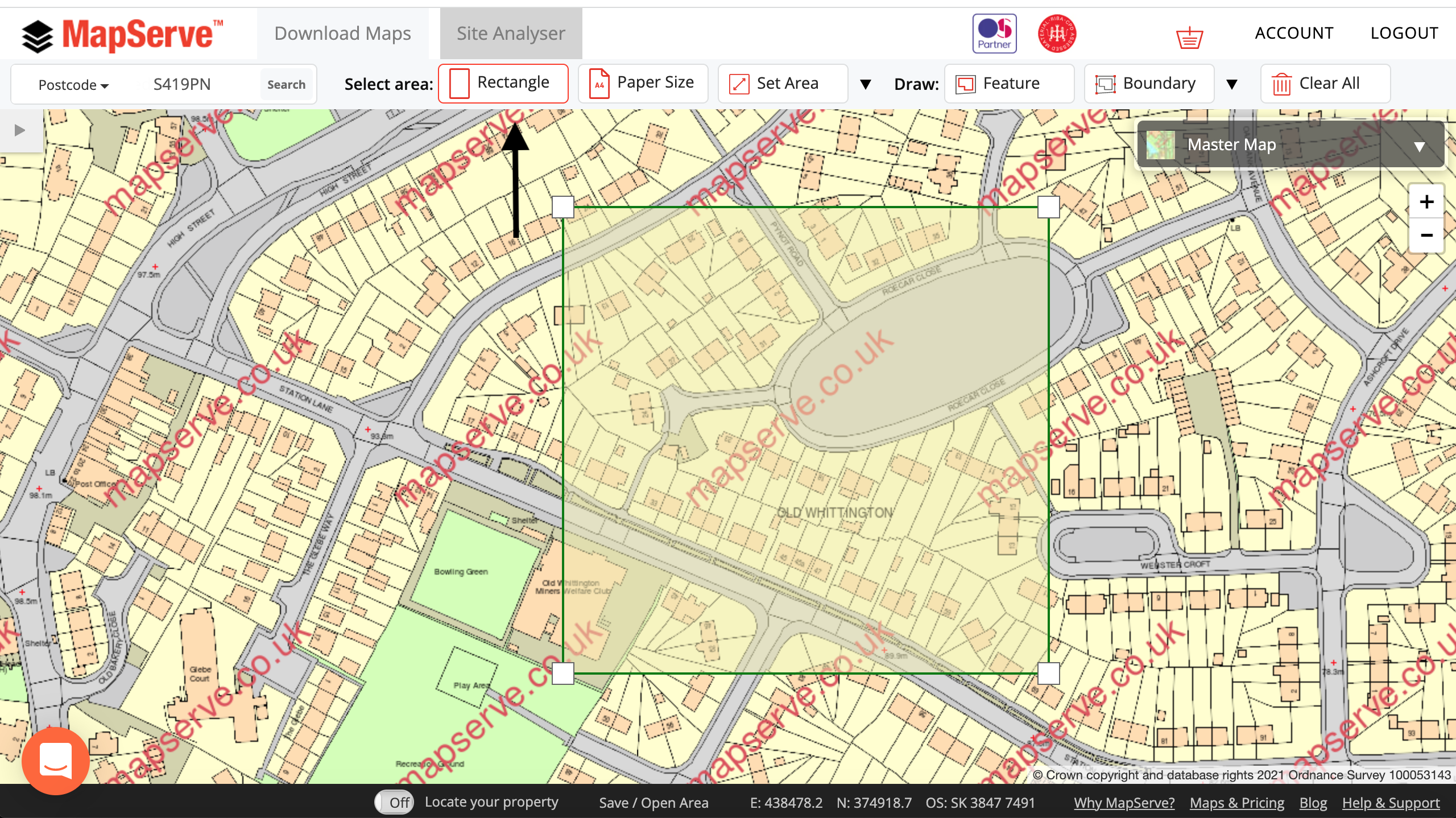
Task: Click the Download Maps icon
Action: [343, 32]
